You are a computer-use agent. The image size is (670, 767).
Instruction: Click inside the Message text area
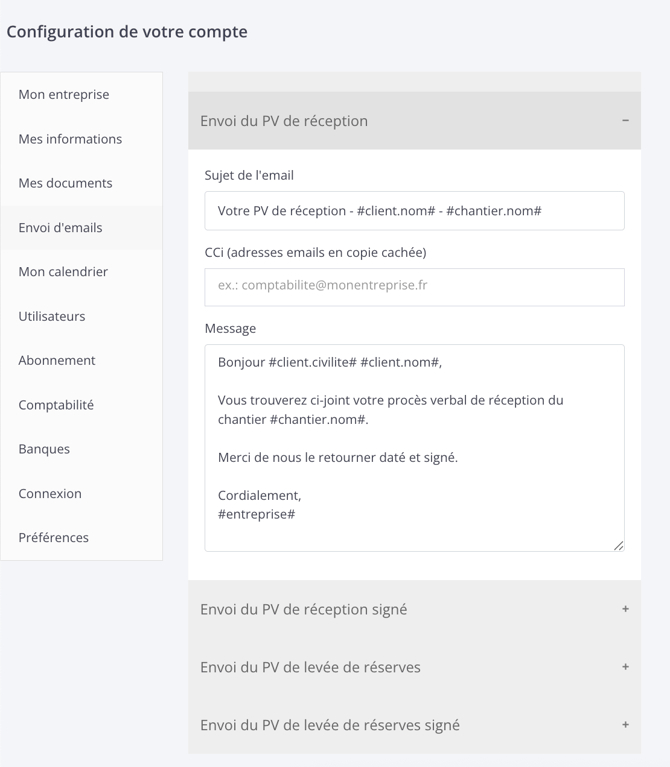coord(414,448)
